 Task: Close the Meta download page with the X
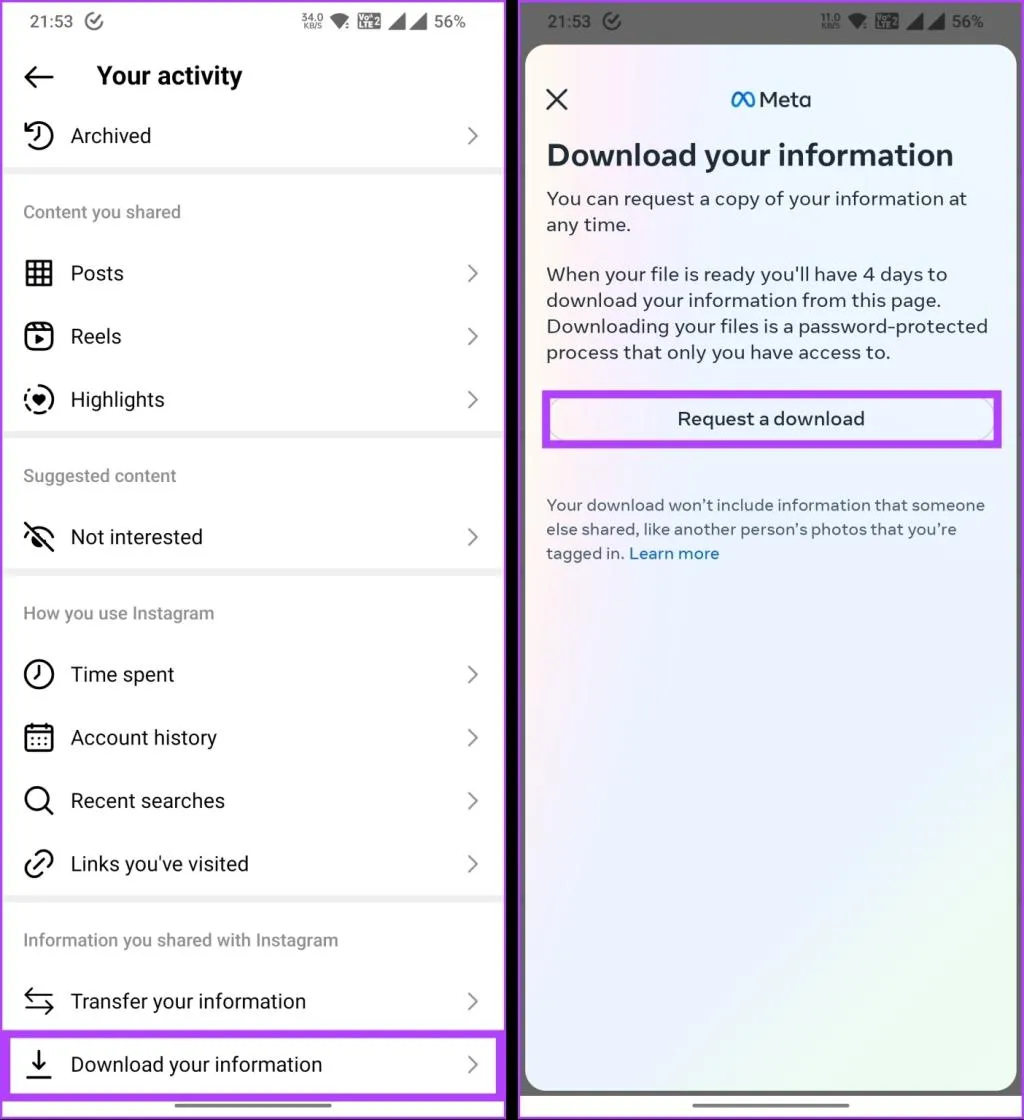tap(557, 99)
